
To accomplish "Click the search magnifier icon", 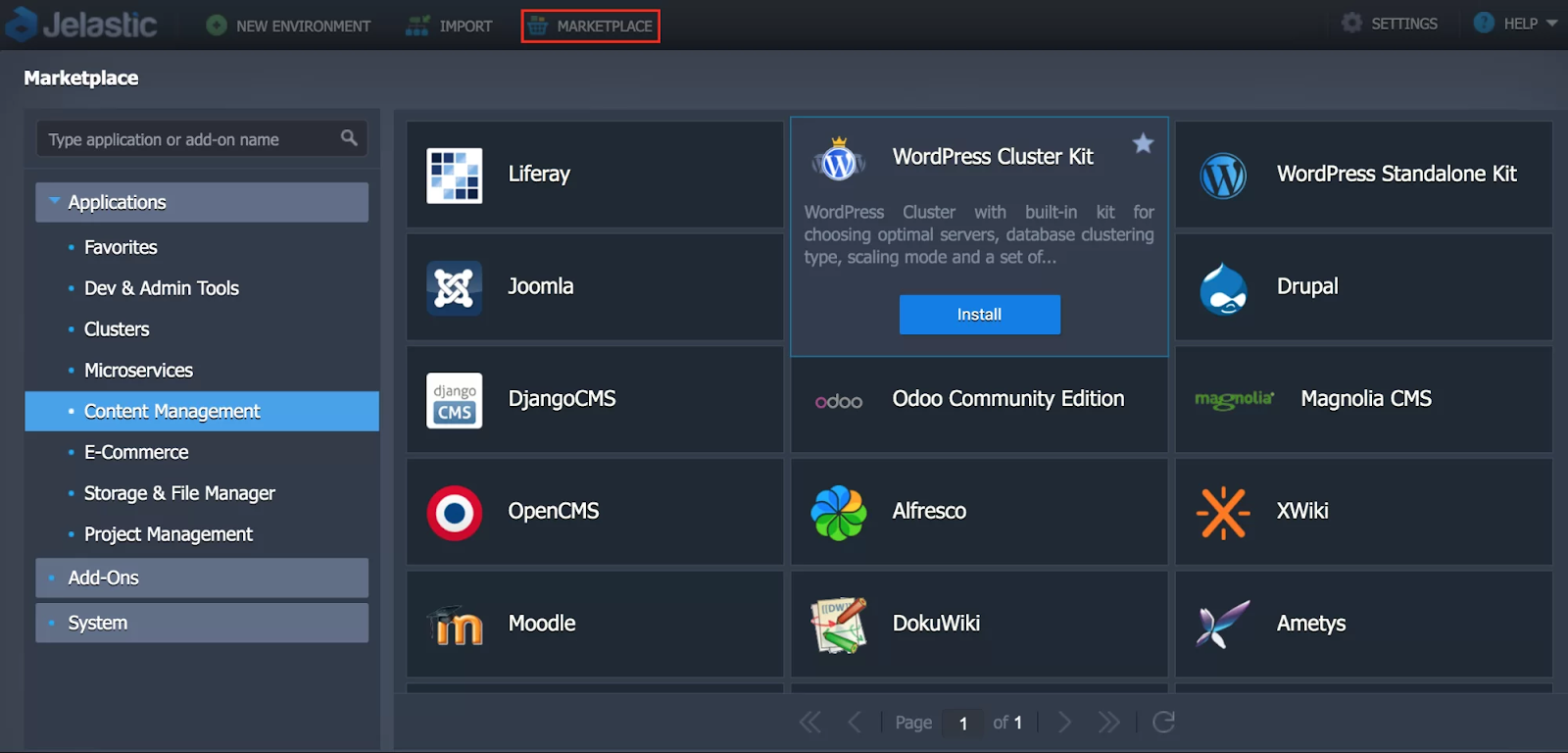I will tap(349, 138).
